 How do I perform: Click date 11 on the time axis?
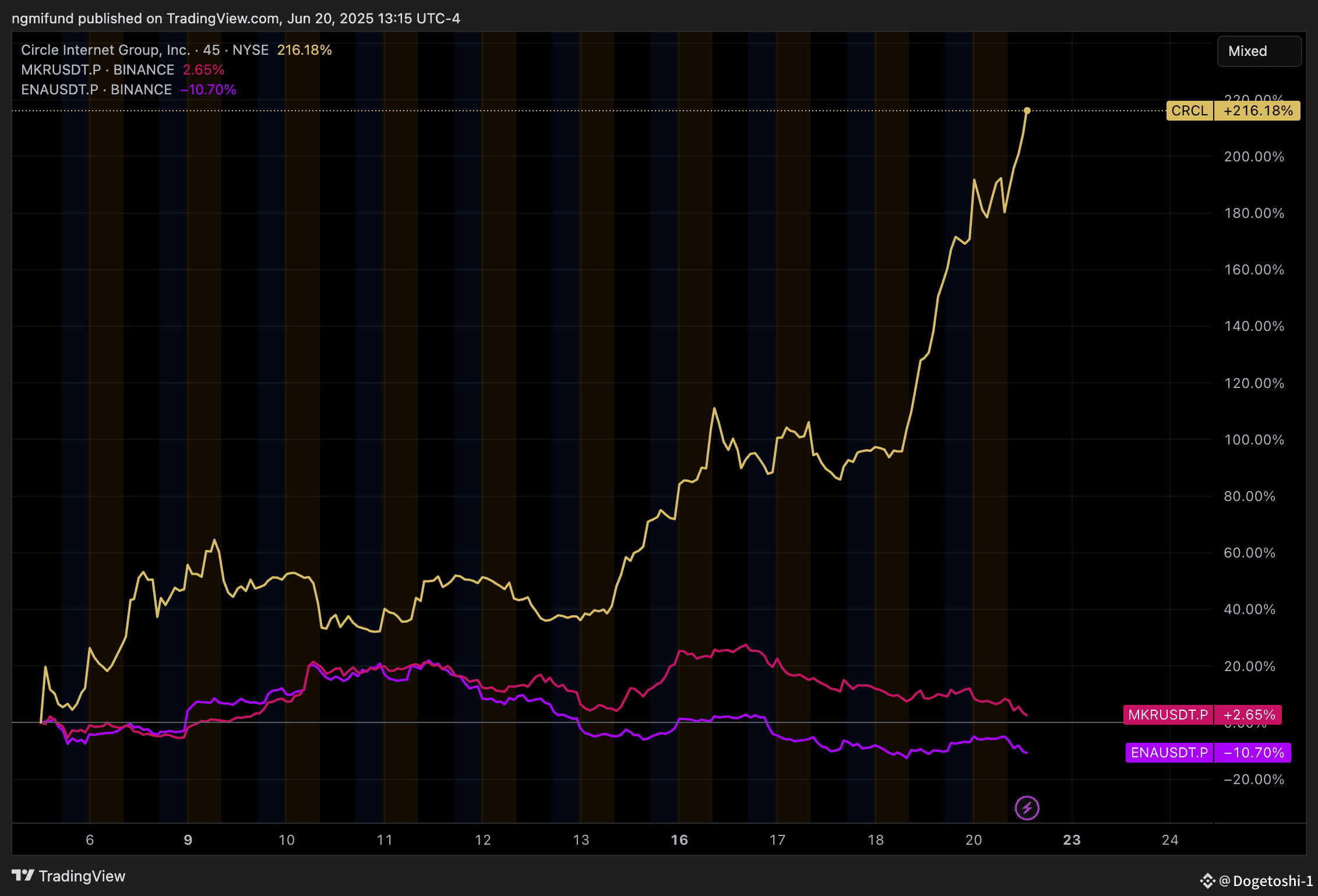coord(385,840)
